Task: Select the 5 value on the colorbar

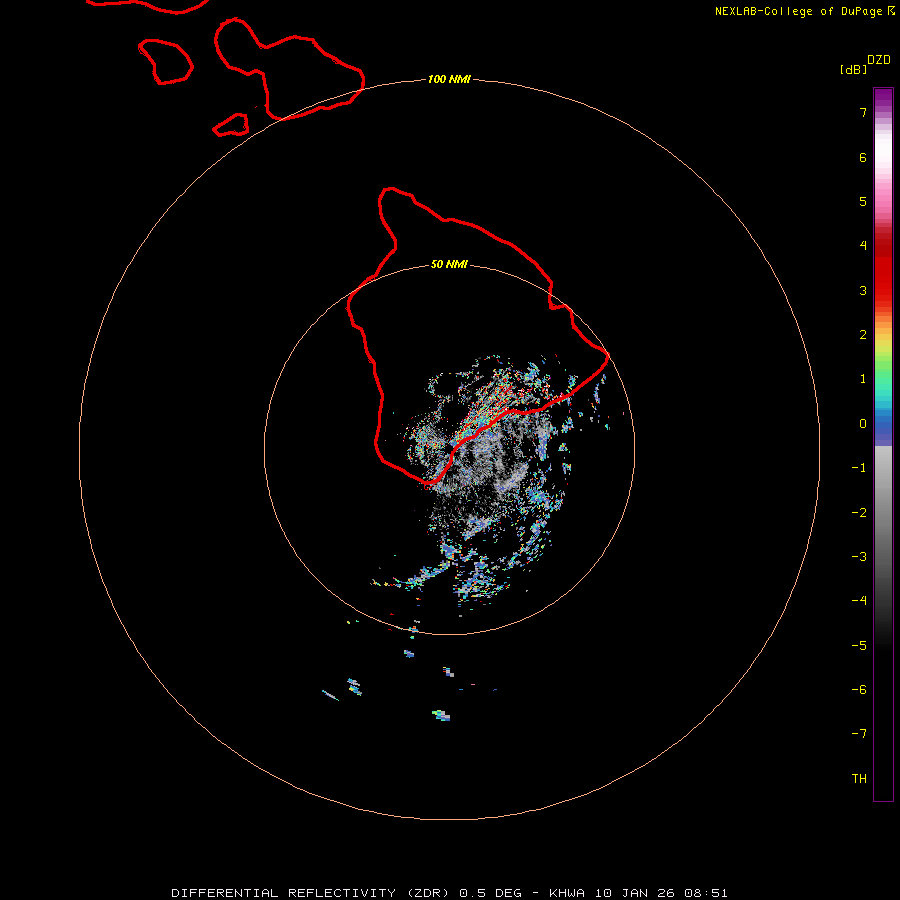Action: pyautogui.click(x=863, y=201)
